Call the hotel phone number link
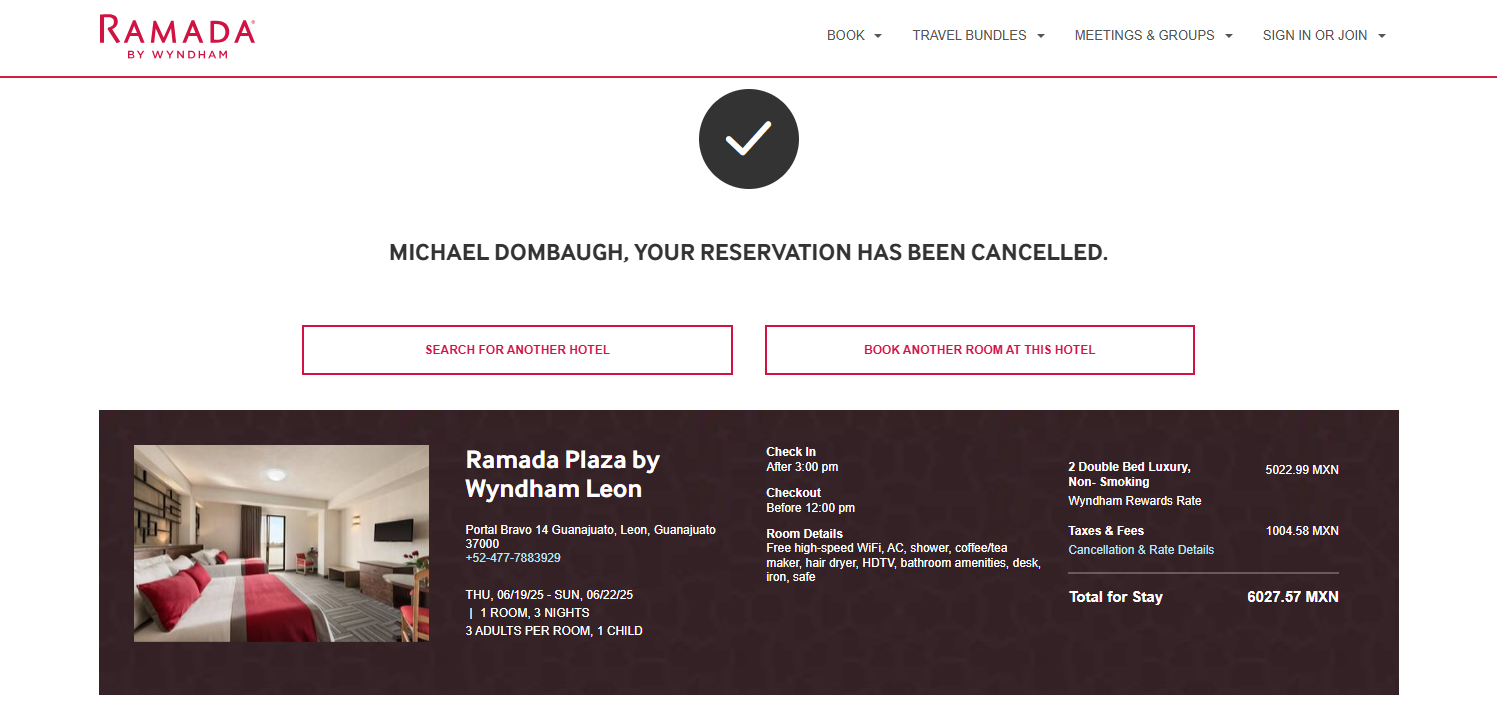 point(512,557)
